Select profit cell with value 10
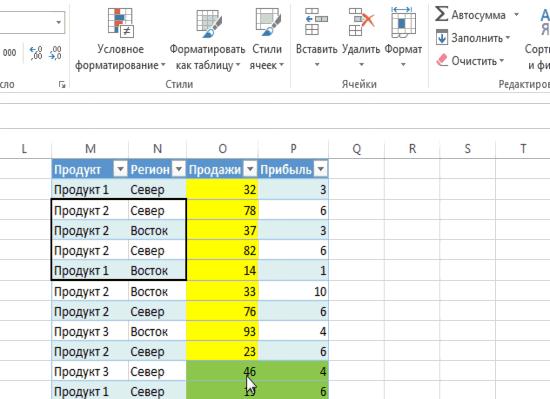 293,291
